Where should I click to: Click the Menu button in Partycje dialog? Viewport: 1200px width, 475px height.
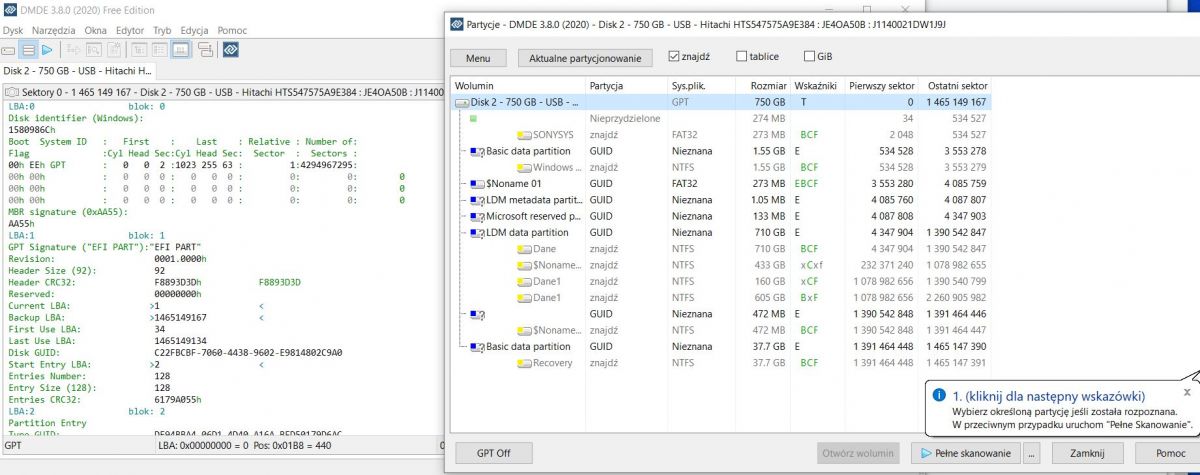[x=478, y=58]
